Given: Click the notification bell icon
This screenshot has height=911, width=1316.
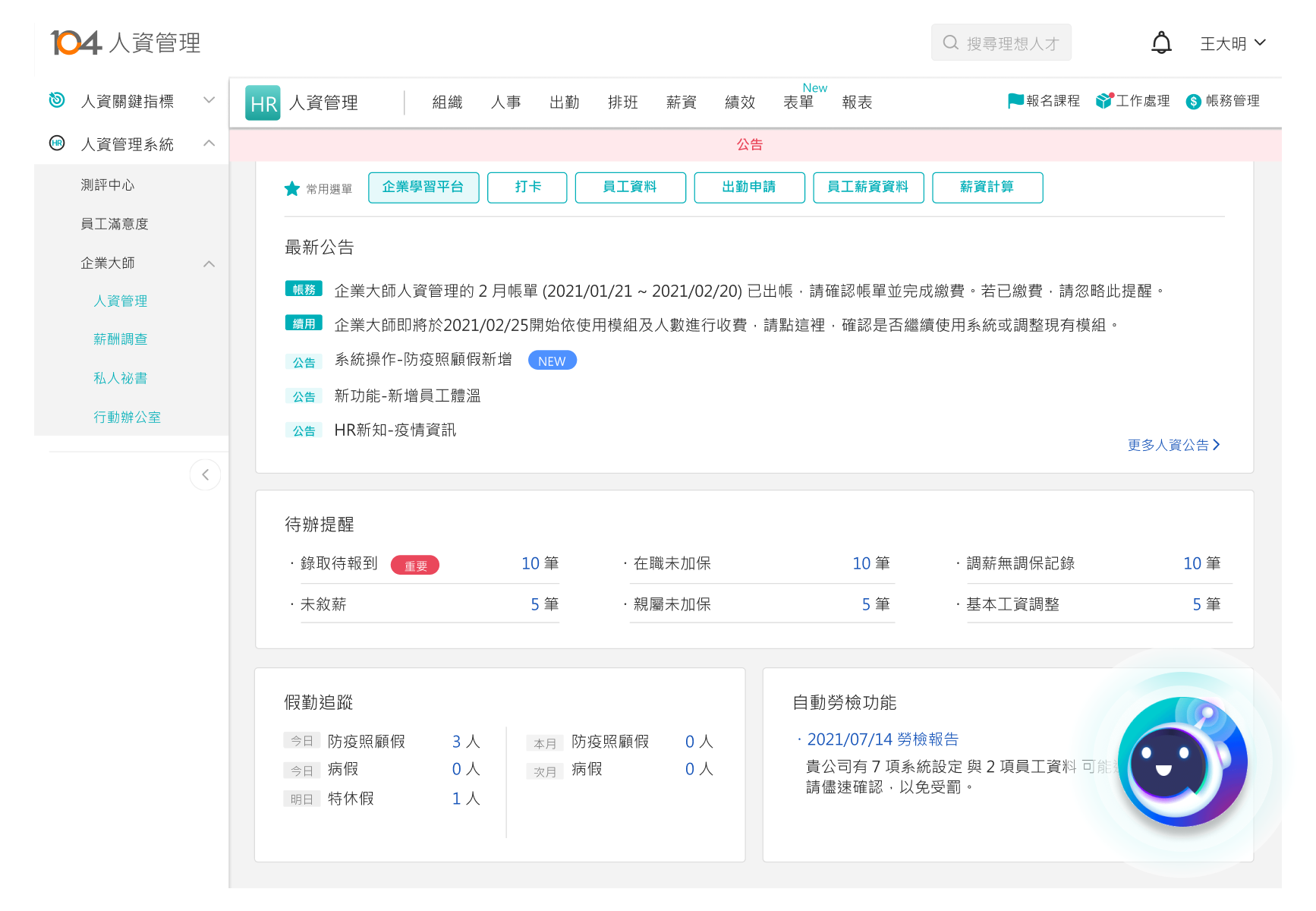Looking at the screenshot, I should click(1161, 43).
